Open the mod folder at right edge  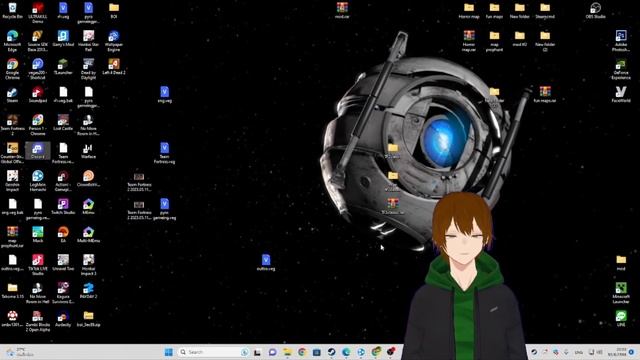point(621,262)
